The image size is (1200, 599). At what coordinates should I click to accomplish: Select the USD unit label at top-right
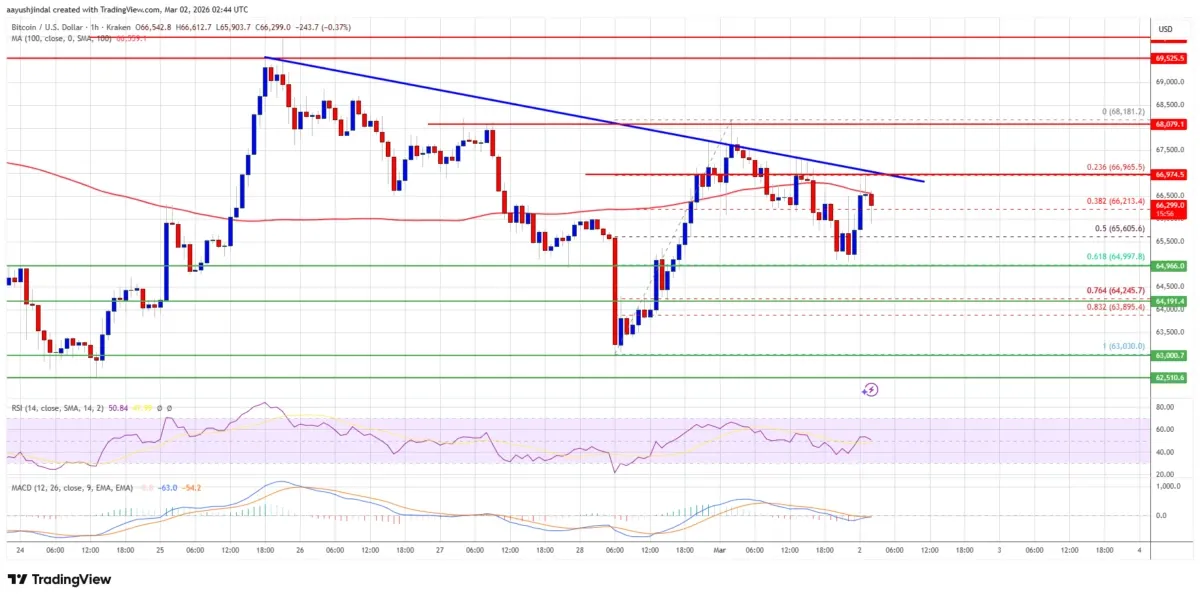click(1164, 29)
